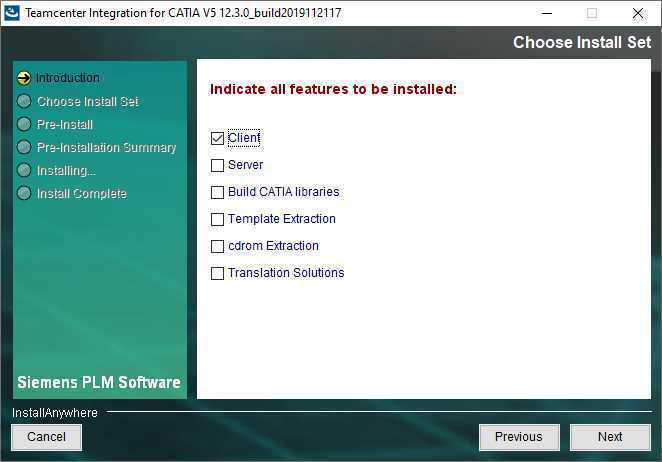Select the Installing... step label

click(66, 171)
